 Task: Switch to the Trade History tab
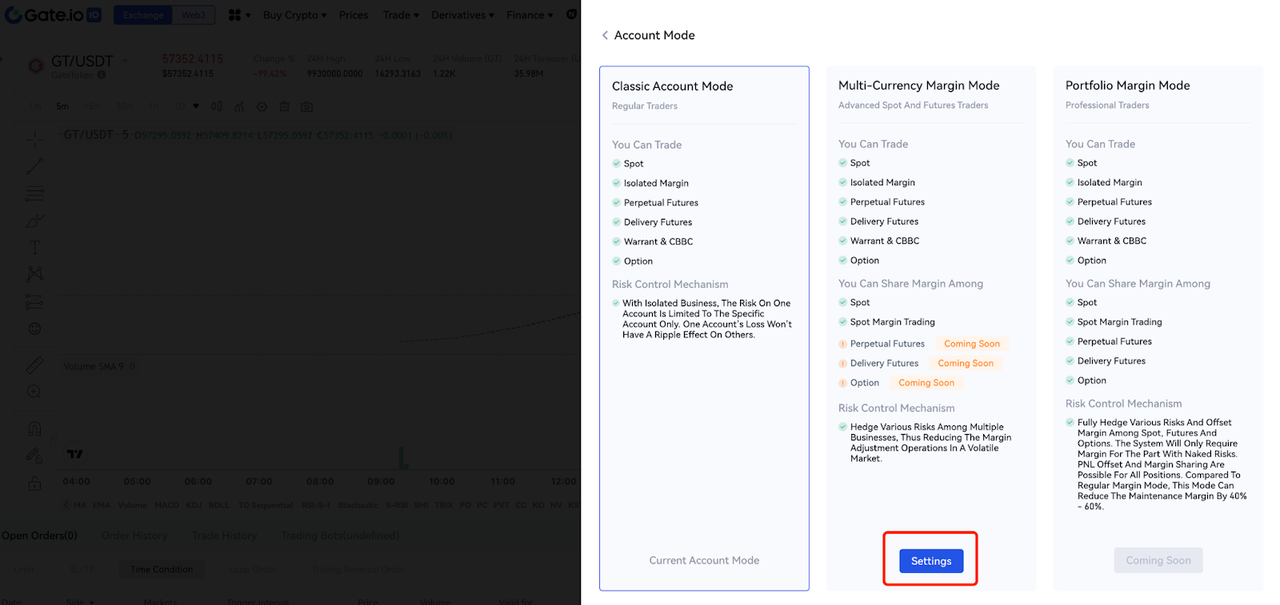[x=224, y=536]
